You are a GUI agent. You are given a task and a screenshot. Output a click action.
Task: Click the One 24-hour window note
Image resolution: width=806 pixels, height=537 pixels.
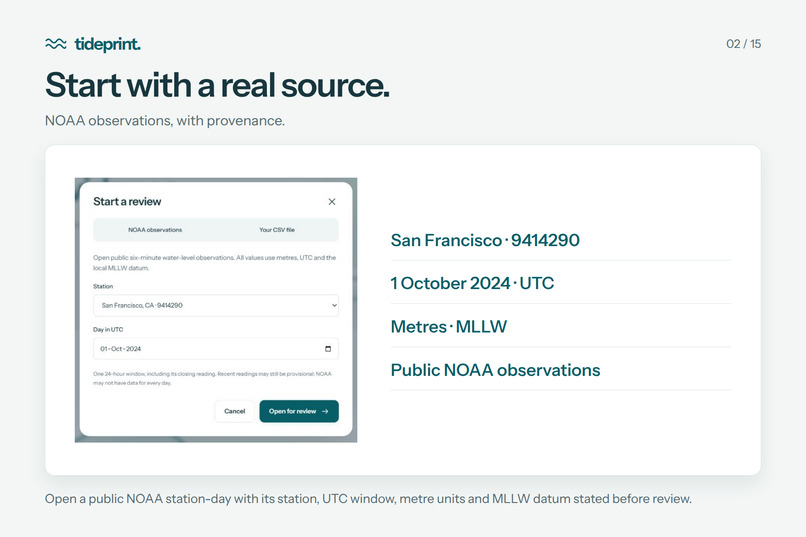pos(212,378)
